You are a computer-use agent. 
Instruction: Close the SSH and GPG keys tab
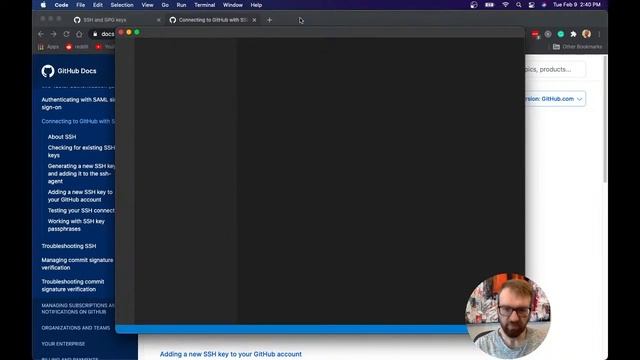tap(159, 20)
